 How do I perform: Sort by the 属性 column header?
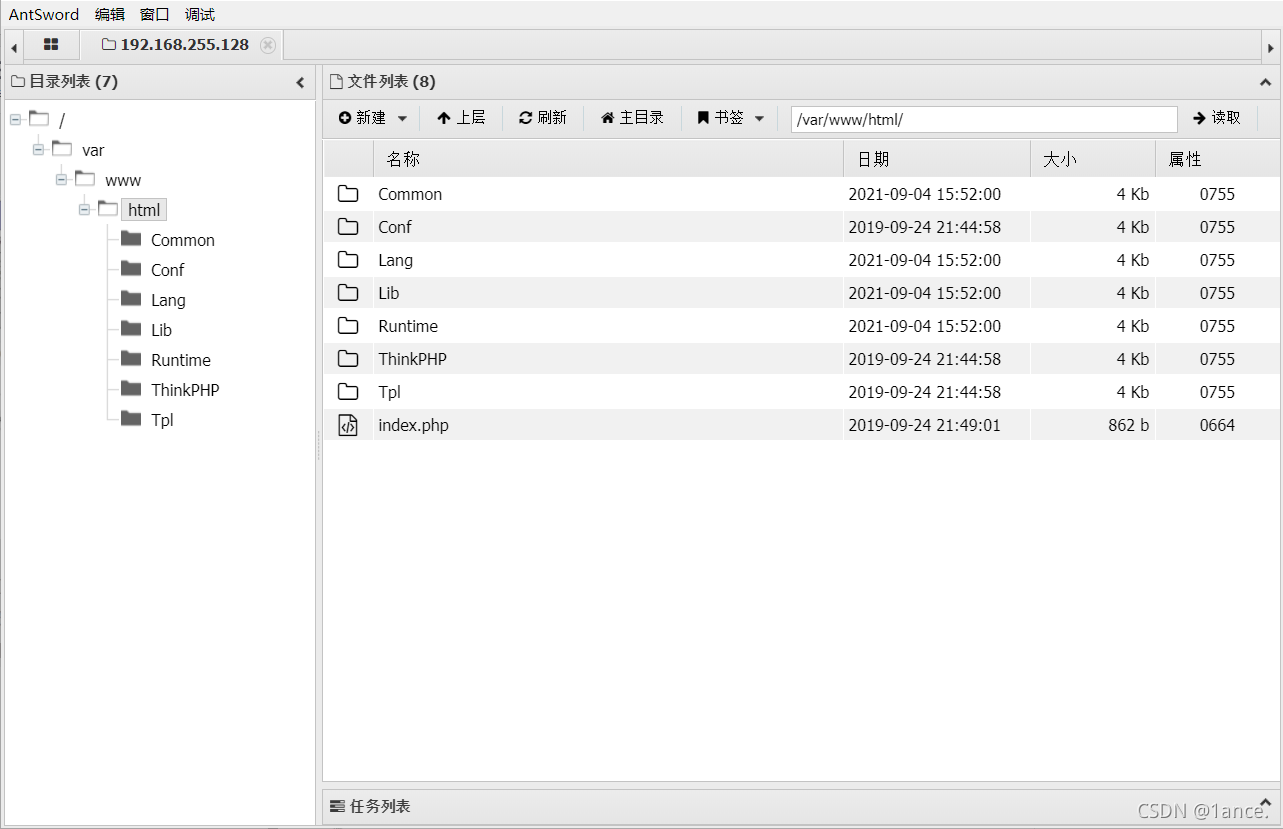point(1217,159)
